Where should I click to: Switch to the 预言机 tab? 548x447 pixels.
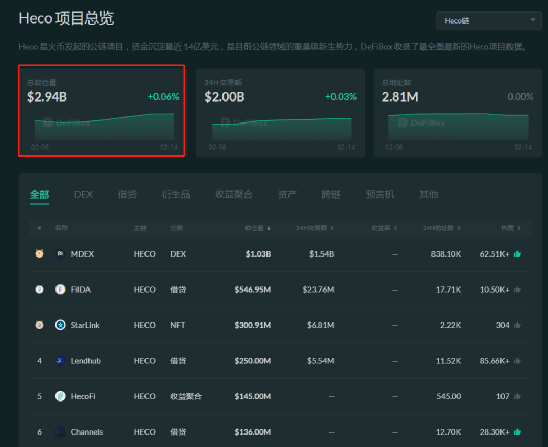[380, 194]
